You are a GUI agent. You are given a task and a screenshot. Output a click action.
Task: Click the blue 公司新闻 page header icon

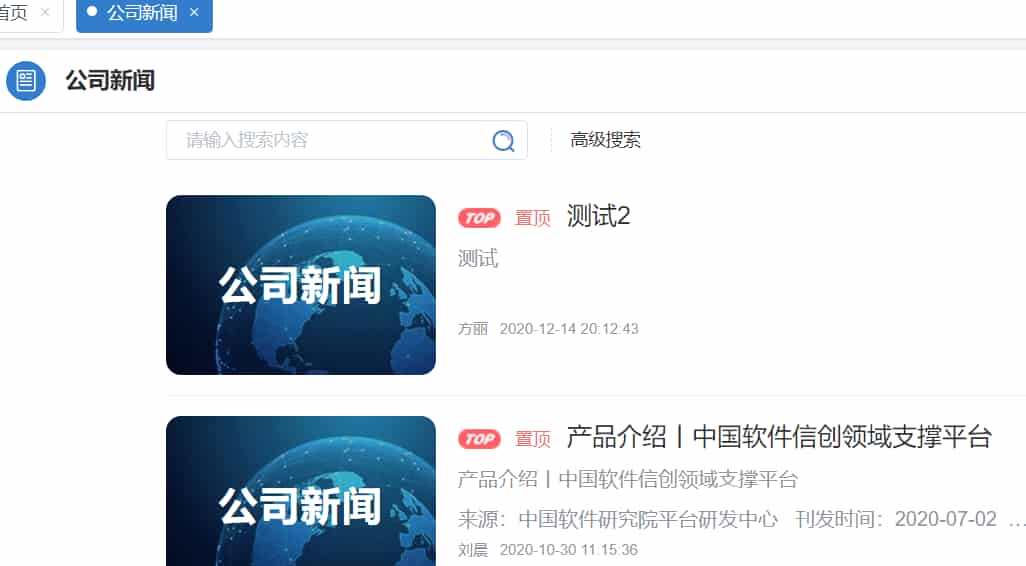pyautogui.click(x=26, y=80)
